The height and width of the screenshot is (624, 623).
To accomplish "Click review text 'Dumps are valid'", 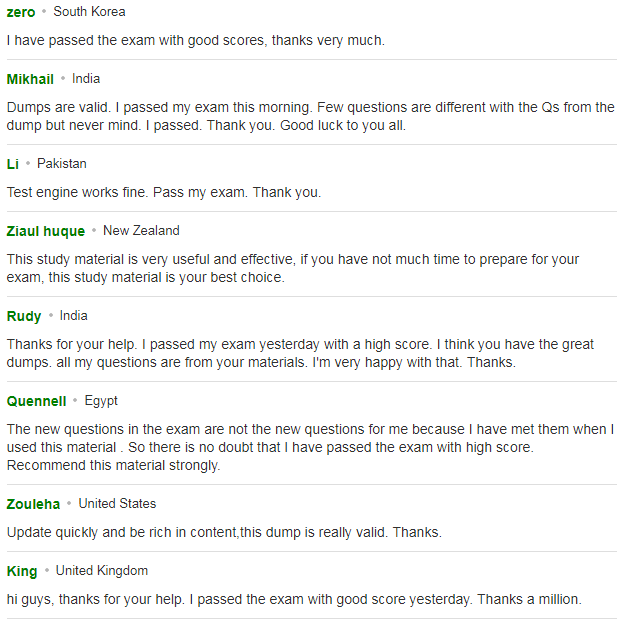I will (311, 116).
